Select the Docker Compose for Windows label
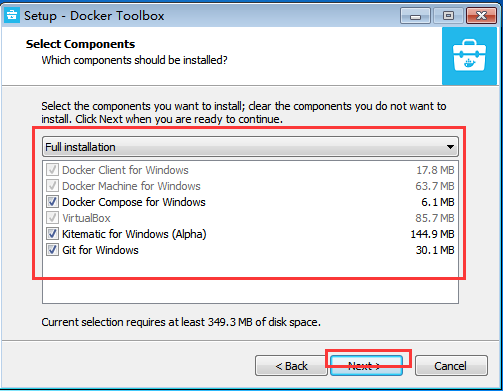Screen dimensions: 503x391 pos(134,202)
